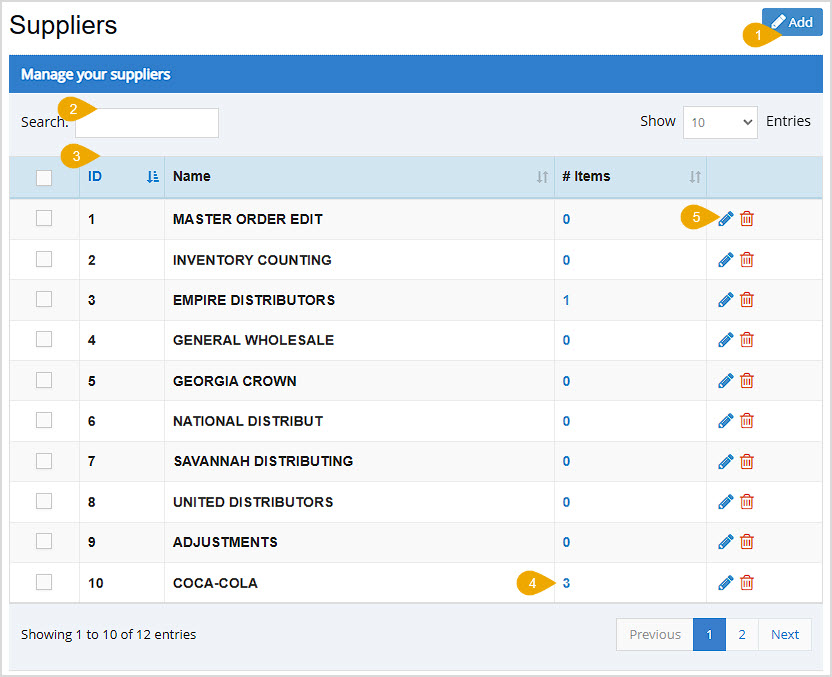Check the select-all checkbox in the header

[43, 177]
